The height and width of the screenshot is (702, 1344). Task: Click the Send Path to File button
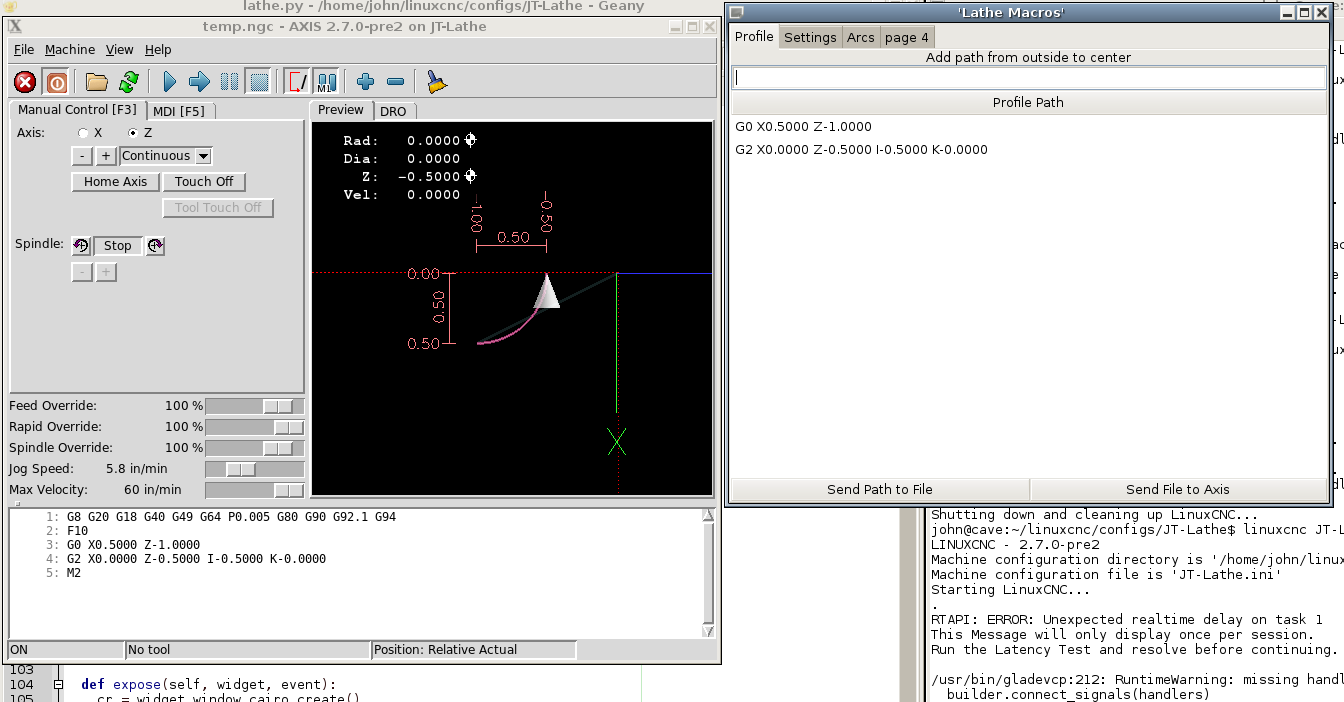(x=879, y=489)
